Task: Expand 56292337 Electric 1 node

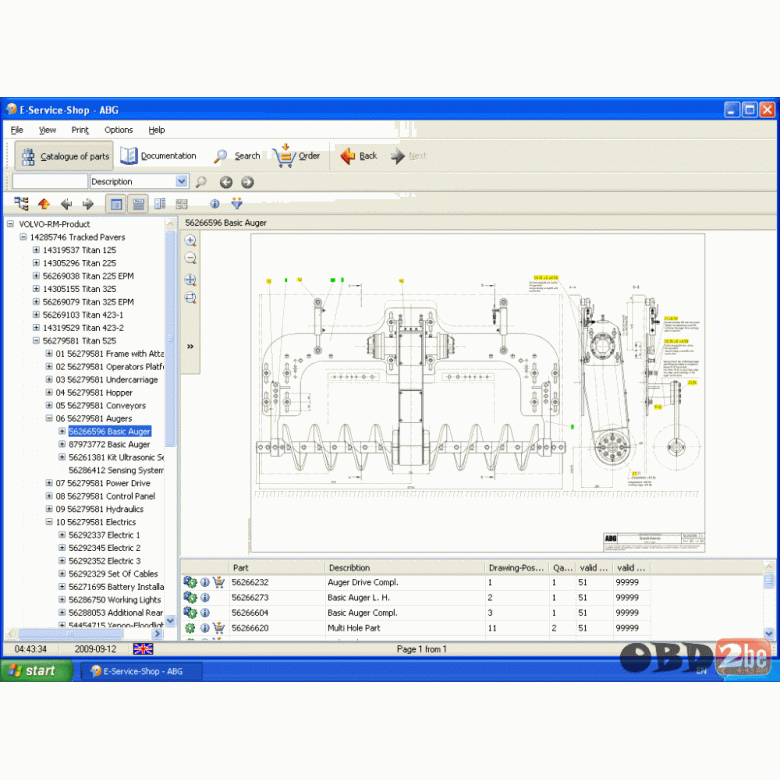Action: [62, 535]
